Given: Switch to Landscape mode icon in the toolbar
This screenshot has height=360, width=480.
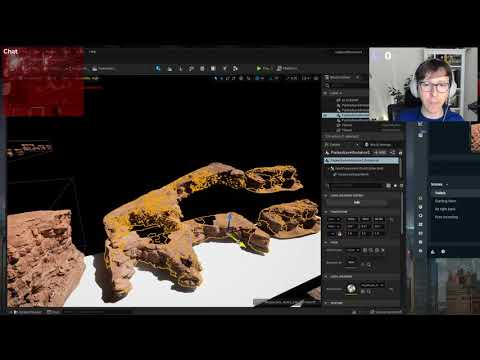Looking at the screenshot, I should (x=170, y=69).
